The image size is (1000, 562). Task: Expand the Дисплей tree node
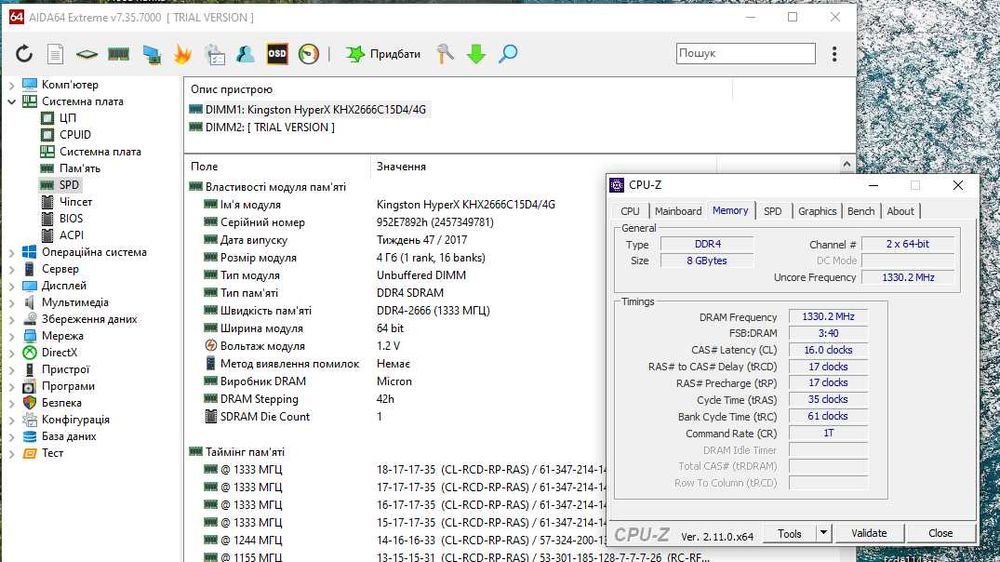[x=11, y=286]
